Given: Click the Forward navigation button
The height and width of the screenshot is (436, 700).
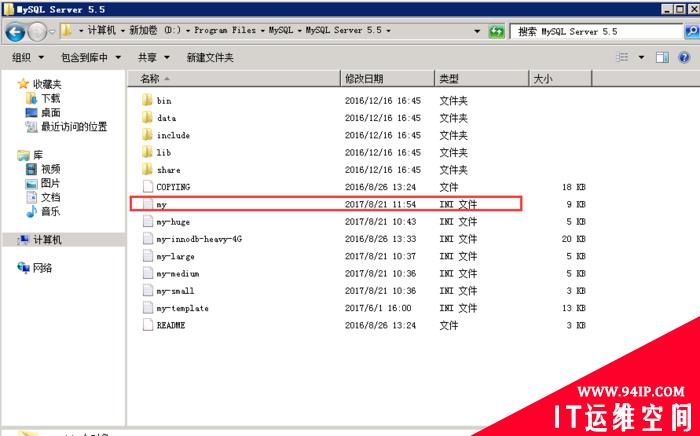Looking at the screenshot, I should point(37,32).
